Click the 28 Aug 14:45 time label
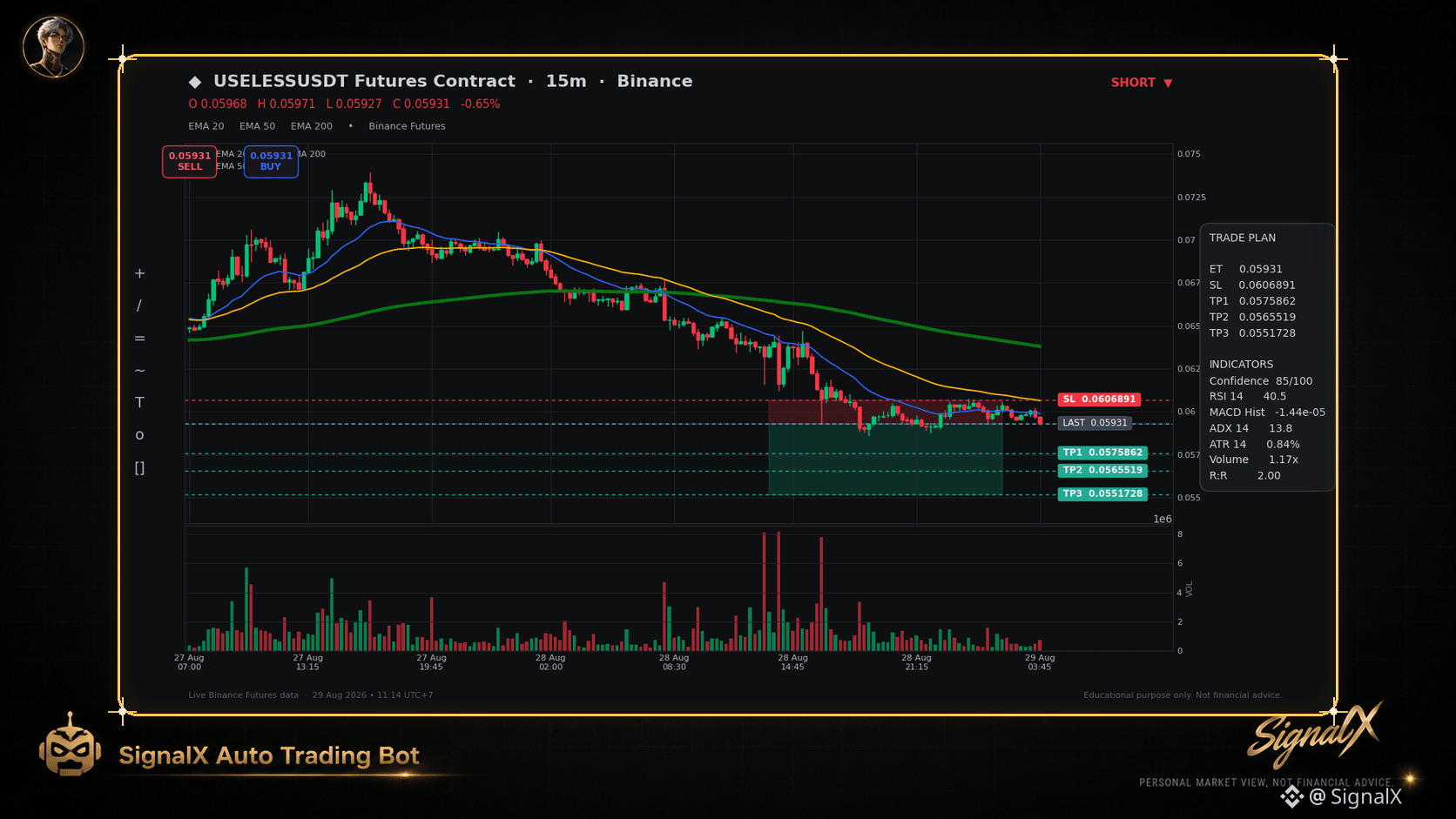This screenshot has height=819, width=1456. (792, 662)
